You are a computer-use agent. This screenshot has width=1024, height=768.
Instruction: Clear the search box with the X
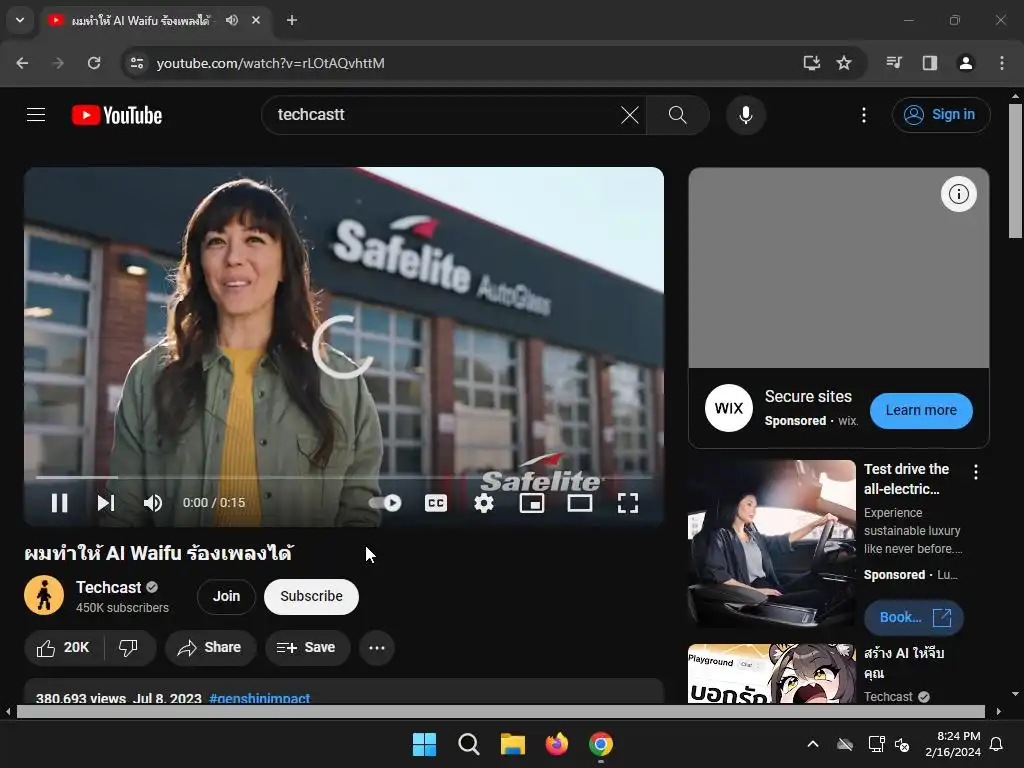[x=630, y=115]
